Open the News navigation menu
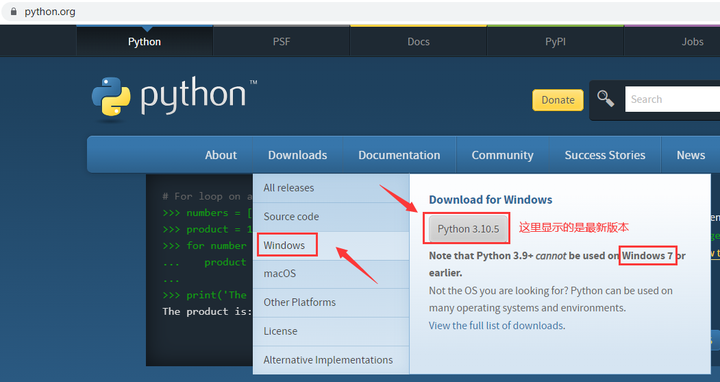 coord(691,155)
